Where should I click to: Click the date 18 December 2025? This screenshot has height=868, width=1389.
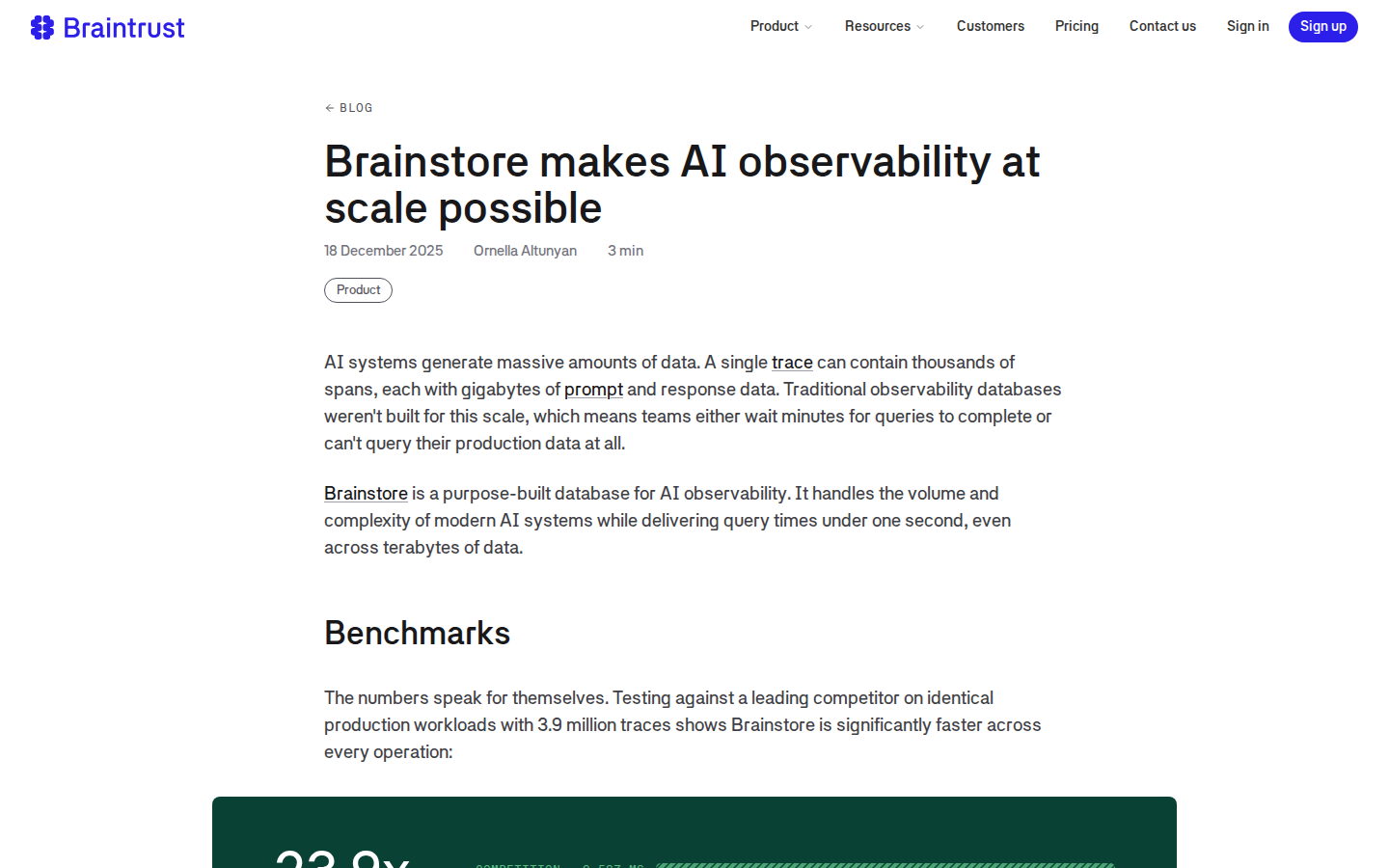(x=384, y=251)
